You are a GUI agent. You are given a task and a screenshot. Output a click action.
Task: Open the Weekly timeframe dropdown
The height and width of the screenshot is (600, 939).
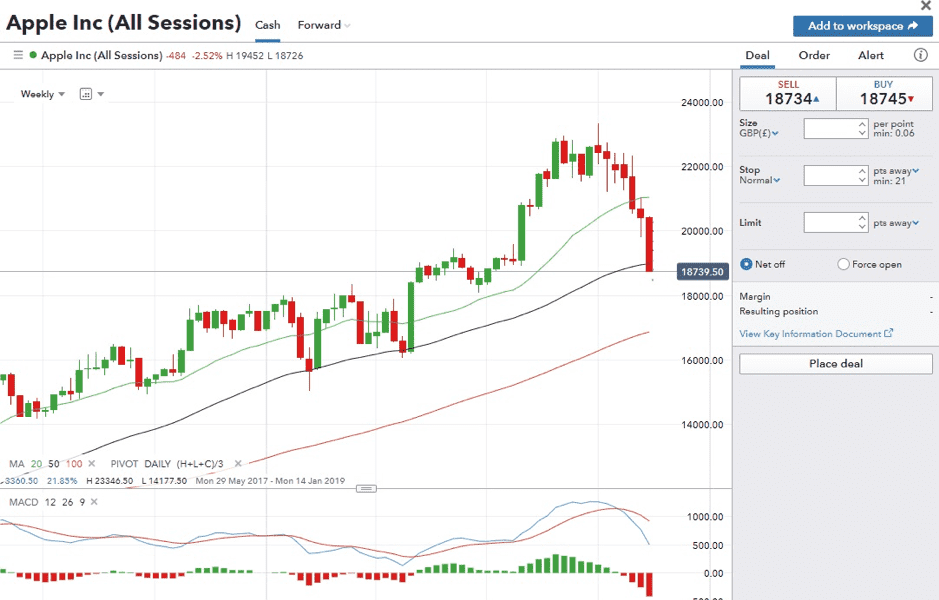[43, 94]
